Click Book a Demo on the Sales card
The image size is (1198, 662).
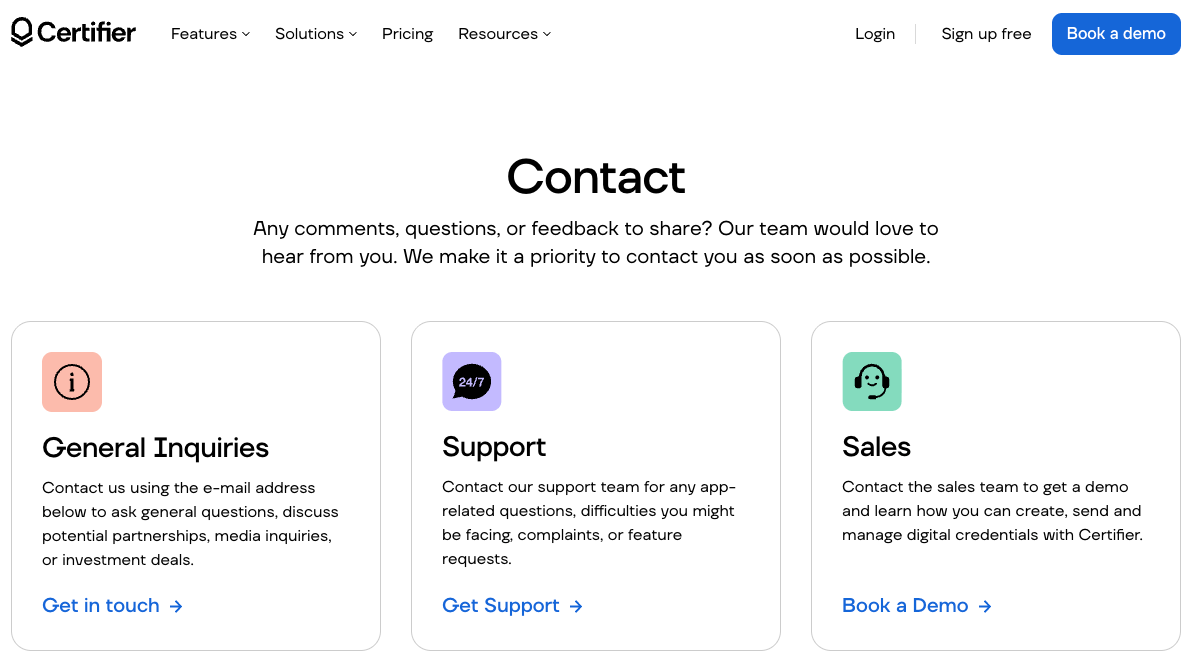pos(904,606)
